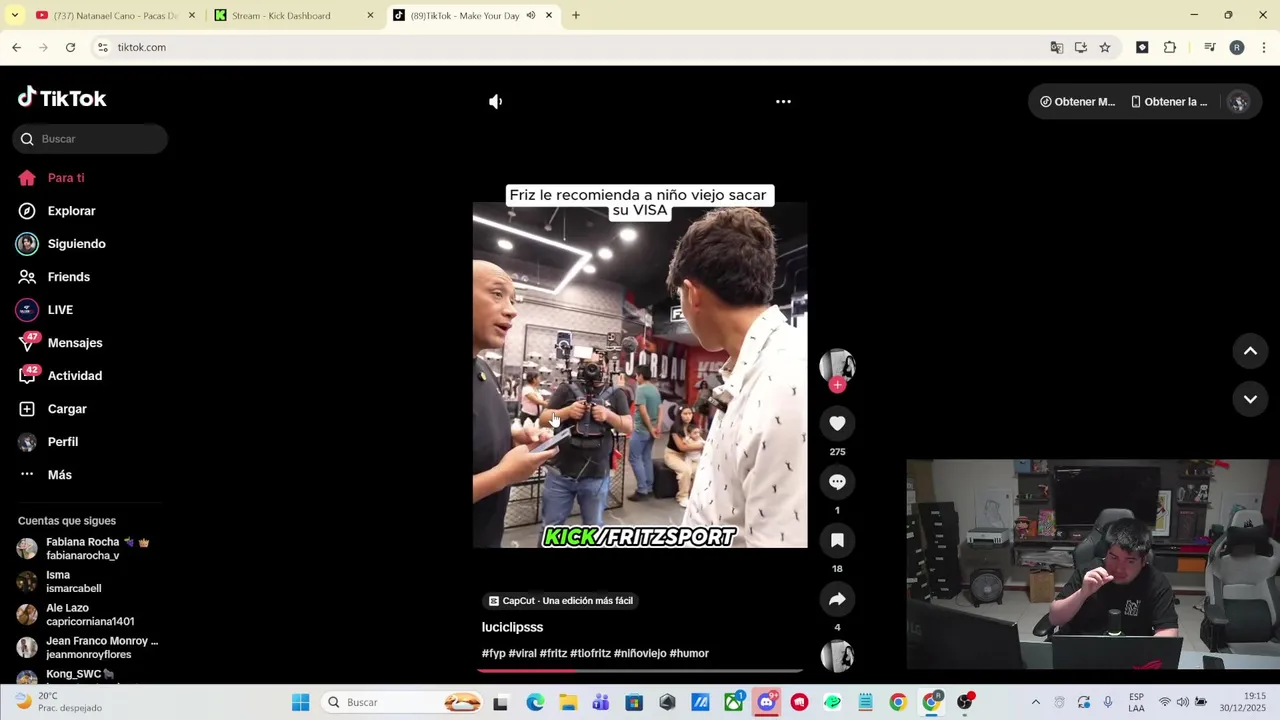Click the tiktok.com address bar
Image resolution: width=1280 pixels, height=720 pixels.
click(570, 47)
